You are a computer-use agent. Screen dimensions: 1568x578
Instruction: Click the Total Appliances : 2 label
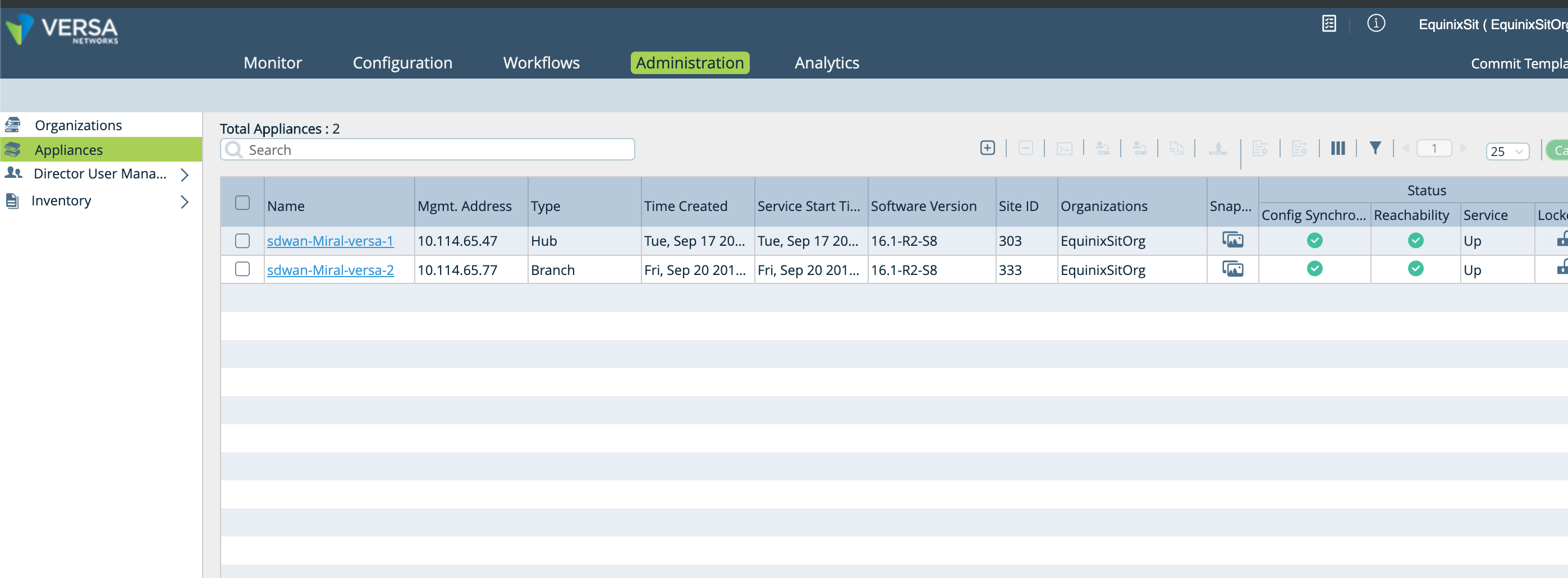279,129
